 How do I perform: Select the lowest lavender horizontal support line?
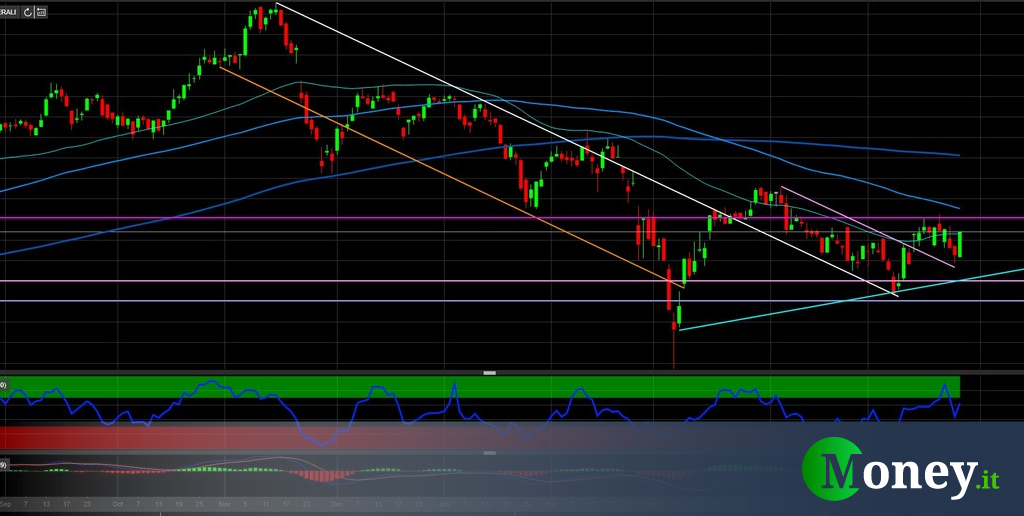click(x=300, y=301)
